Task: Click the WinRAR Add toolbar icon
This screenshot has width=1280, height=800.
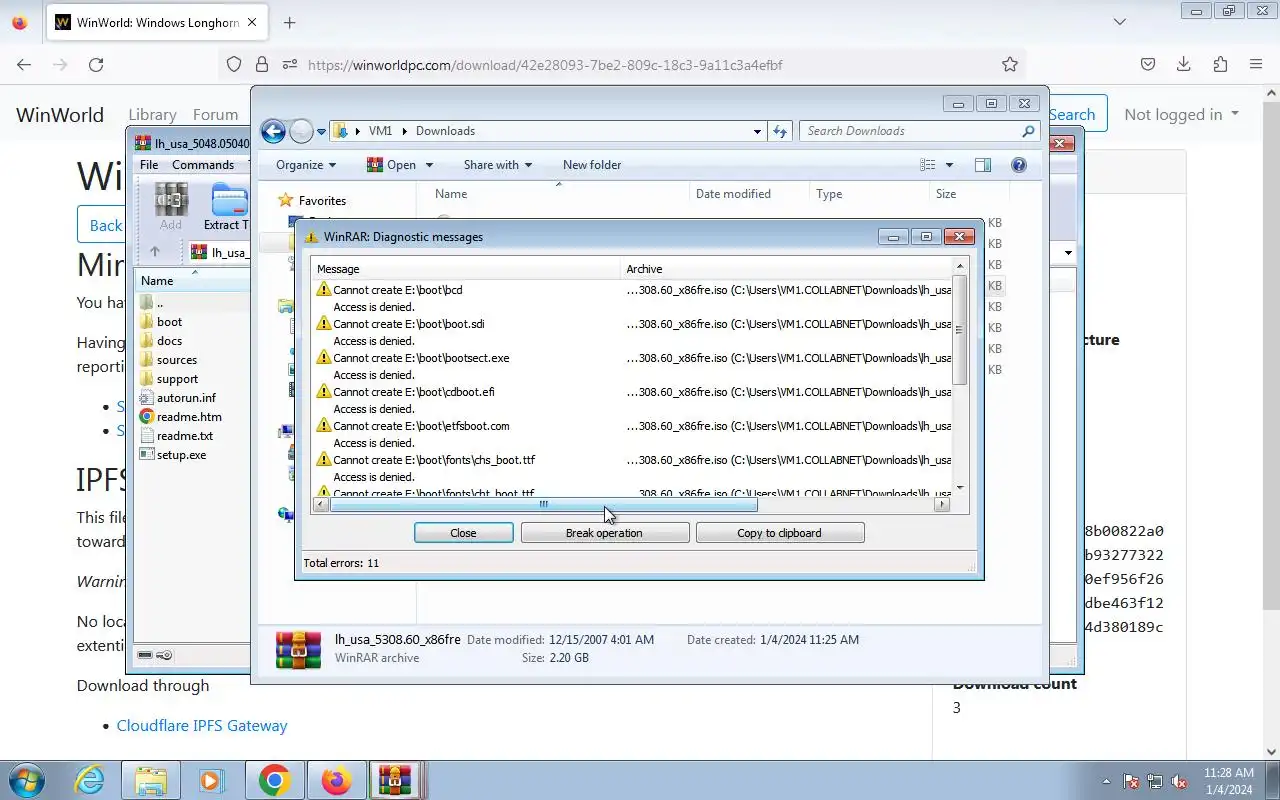Action: (171, 207)
